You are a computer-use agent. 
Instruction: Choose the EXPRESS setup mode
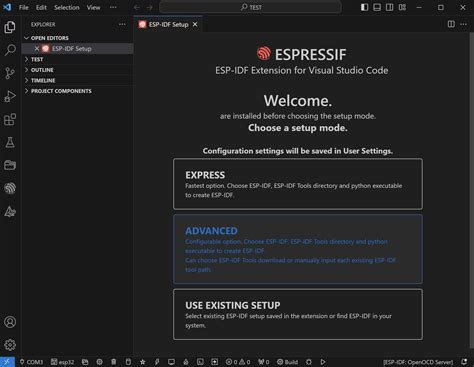(298, 184)
